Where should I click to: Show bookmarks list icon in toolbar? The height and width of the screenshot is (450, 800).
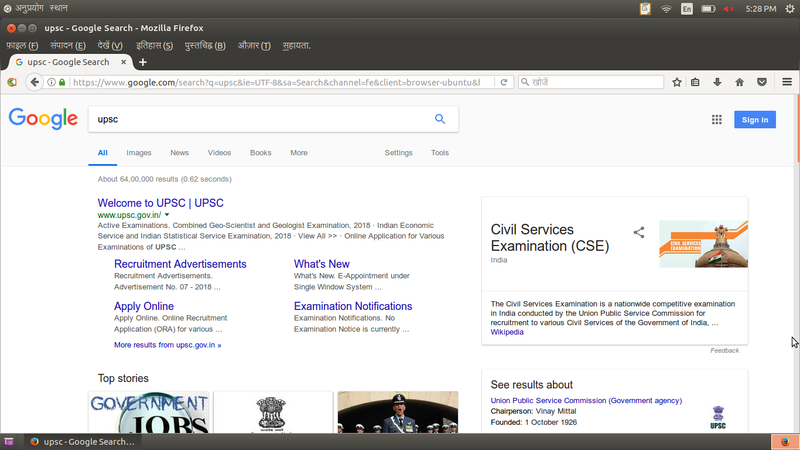tap(695, 82)
